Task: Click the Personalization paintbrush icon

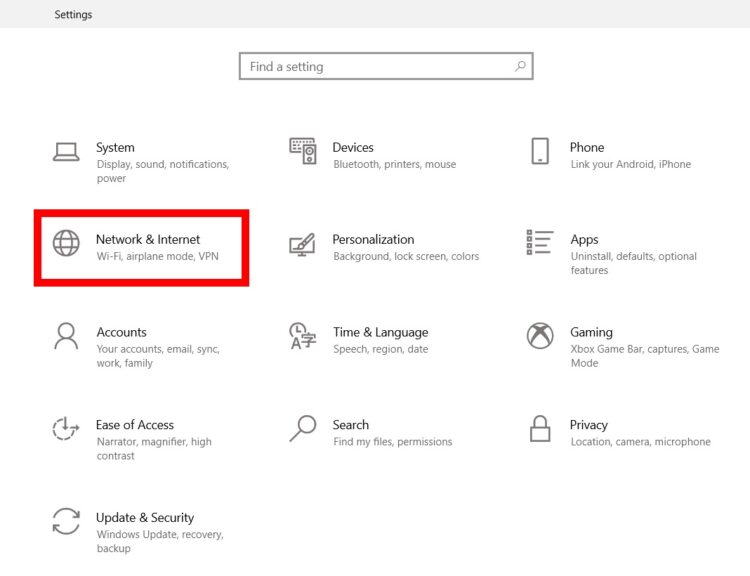Action: pyautogui.click(x=302, y=244)
